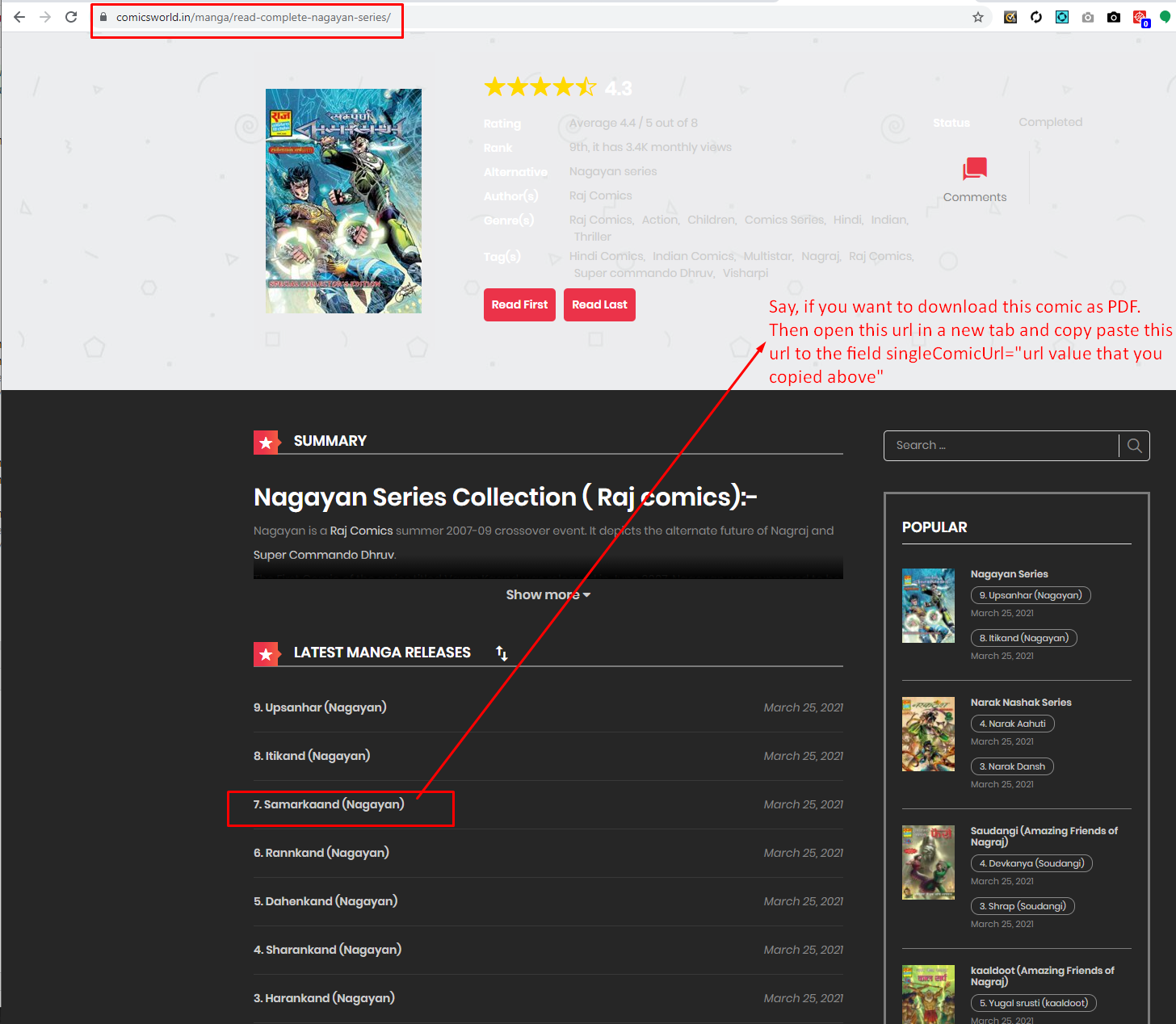This screenshot has height=1024, width=1176.
Task: Open chapter 7. Samarkaand (Nagayan)
Action: coord(329,804)
